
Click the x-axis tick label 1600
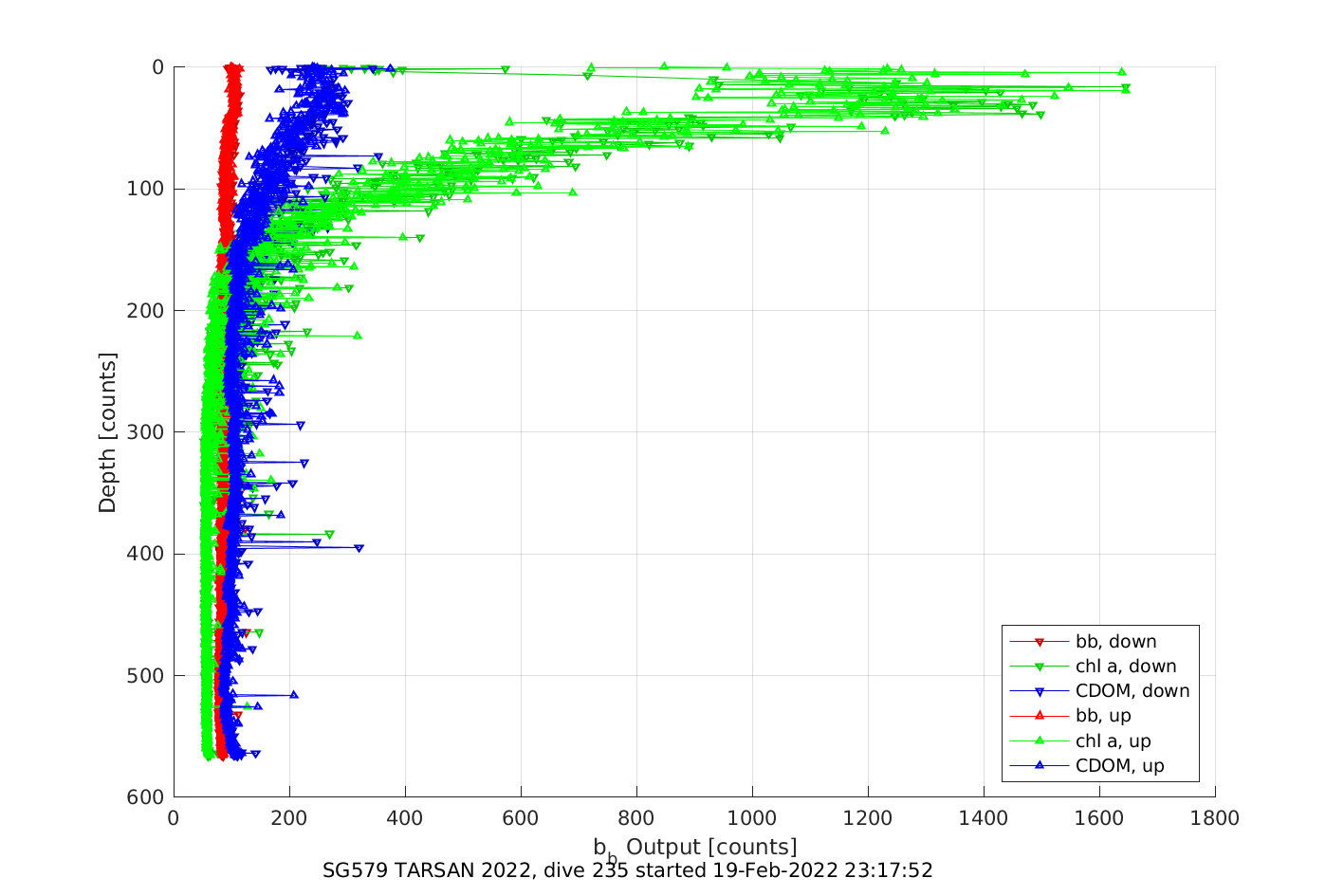(x=1099, y=818)
